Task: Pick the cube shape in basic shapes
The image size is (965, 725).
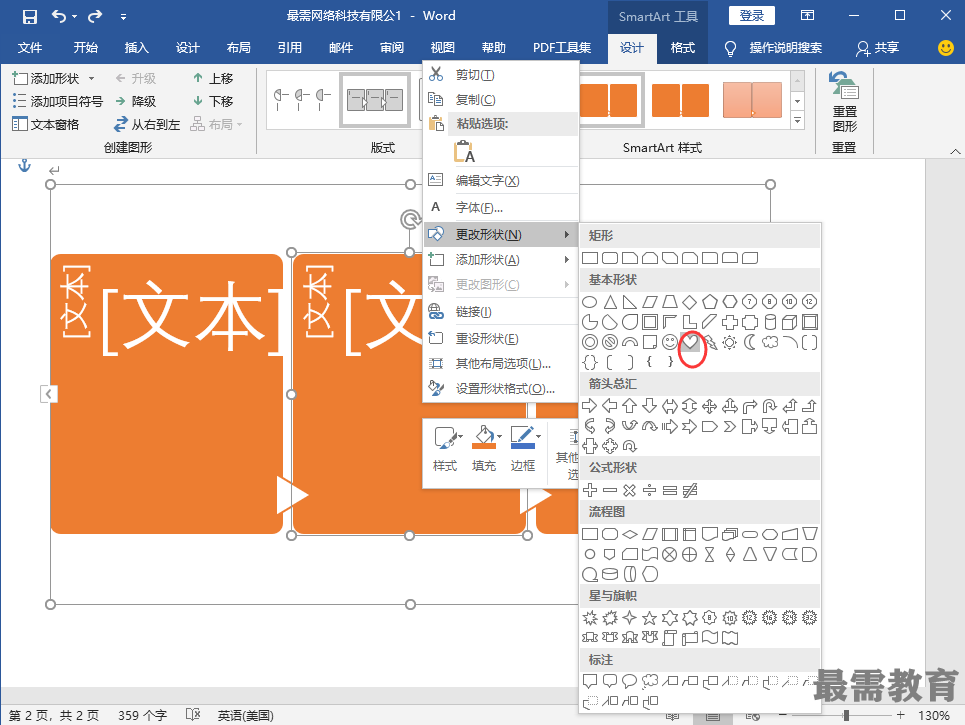Action: (x=790, y=322)
